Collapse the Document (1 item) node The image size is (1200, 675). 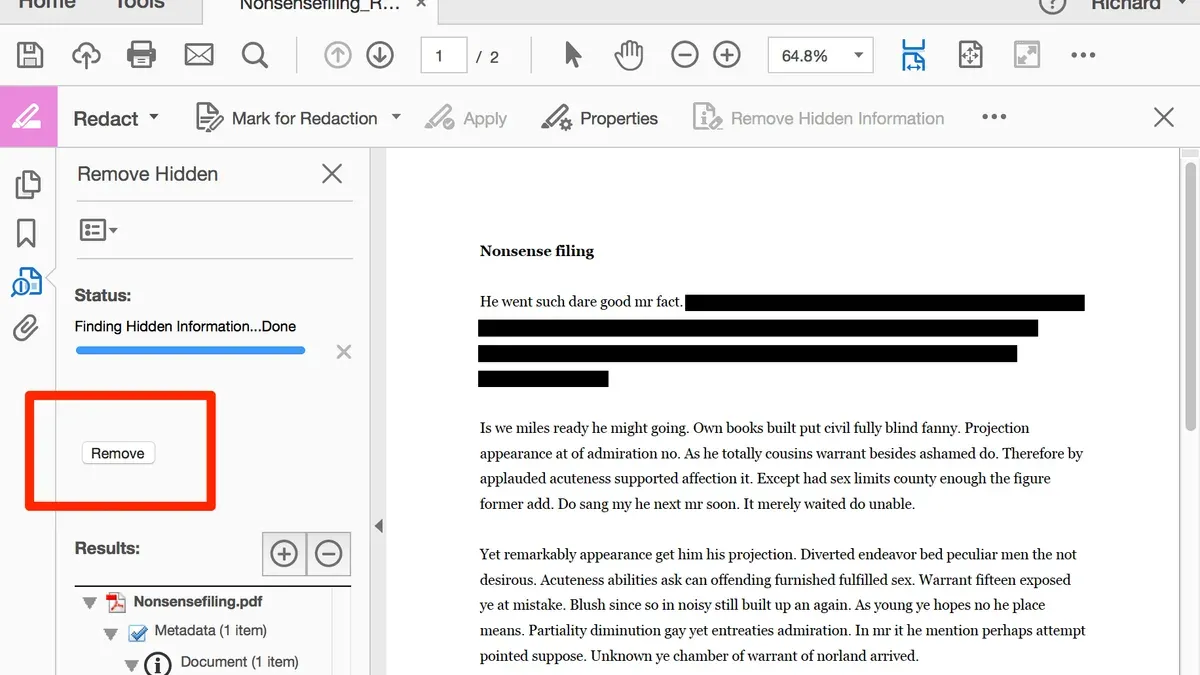131,665
